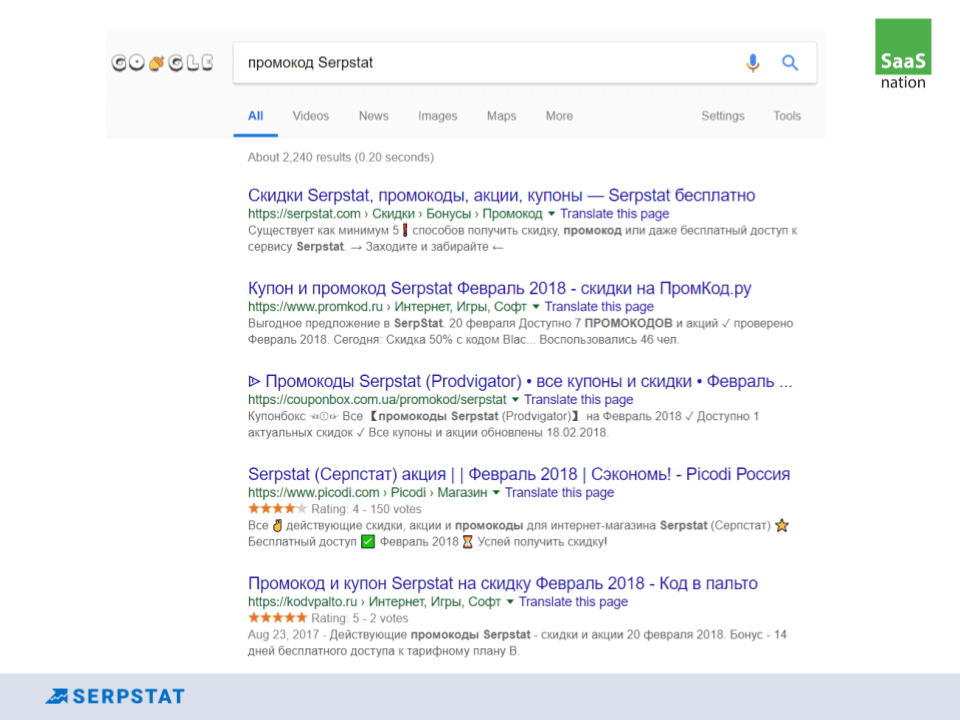
Task: Expand dropdown arrow beside couponbox.com.ua URL
Action: click(x=515, y=400)
